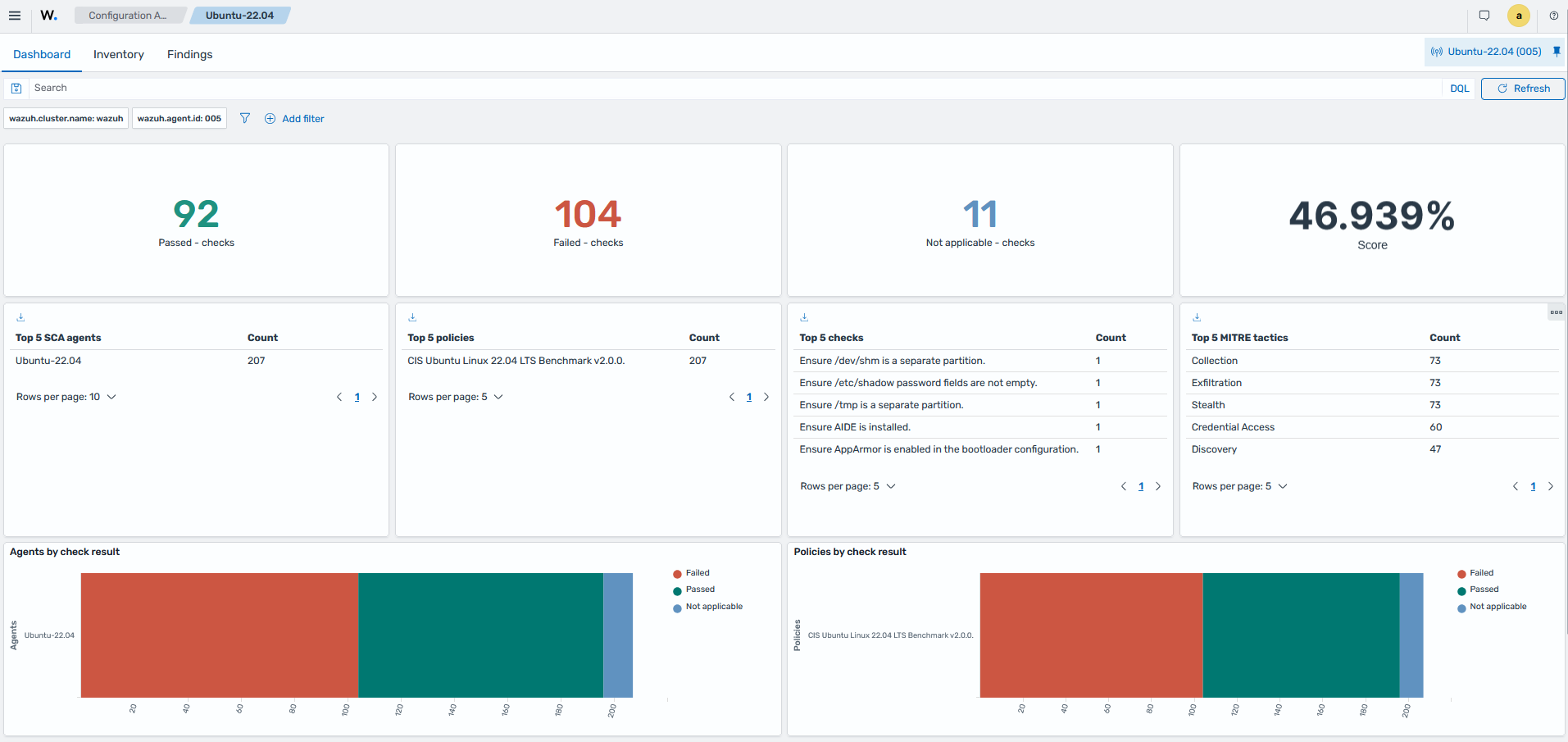Download the Top 5 policies table
1568x742 pixels.
[412, 317]
